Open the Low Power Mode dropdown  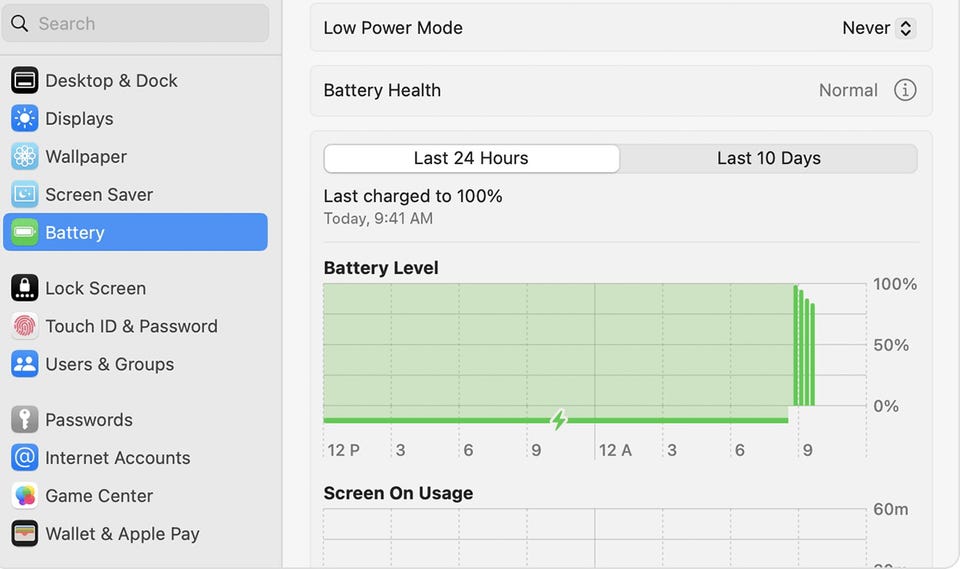[x=879, y=28]
